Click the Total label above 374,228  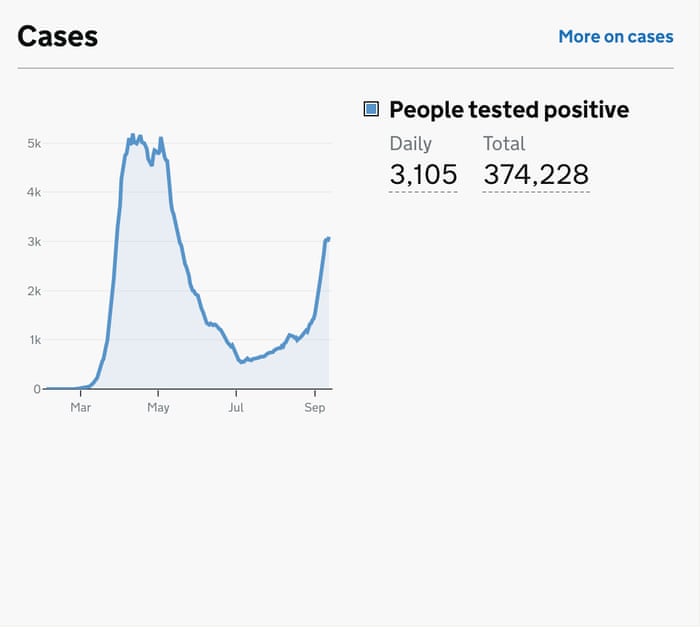(x=504, y=143)
